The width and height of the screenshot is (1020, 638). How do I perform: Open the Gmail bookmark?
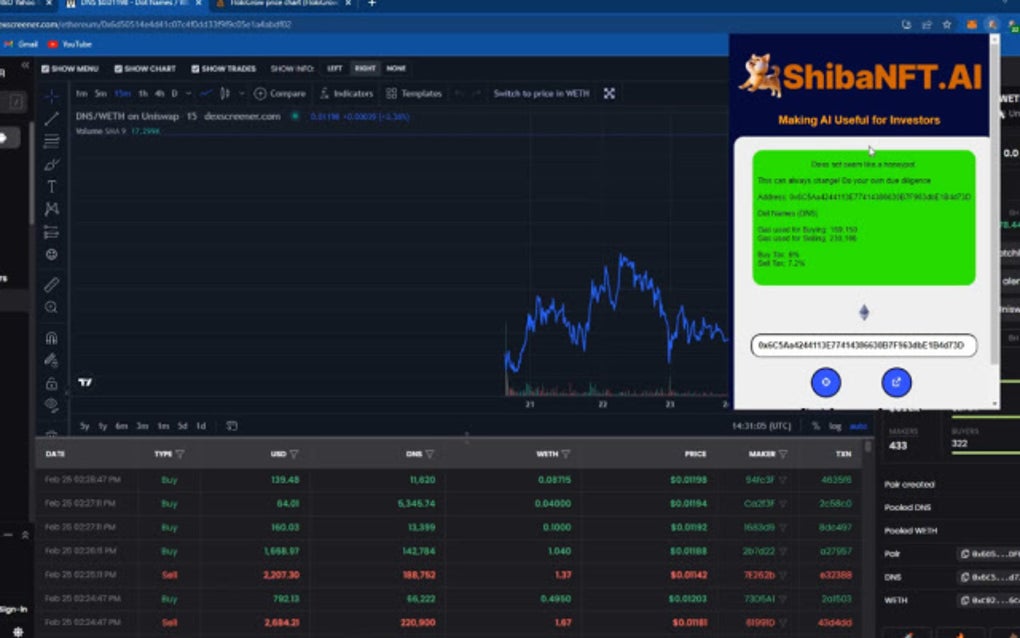pyautogui.click(x=21, y=44)
